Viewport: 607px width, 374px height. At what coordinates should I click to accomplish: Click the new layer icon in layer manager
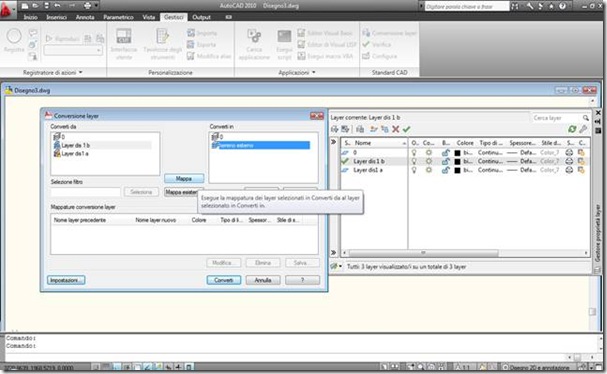coord(374,129)
